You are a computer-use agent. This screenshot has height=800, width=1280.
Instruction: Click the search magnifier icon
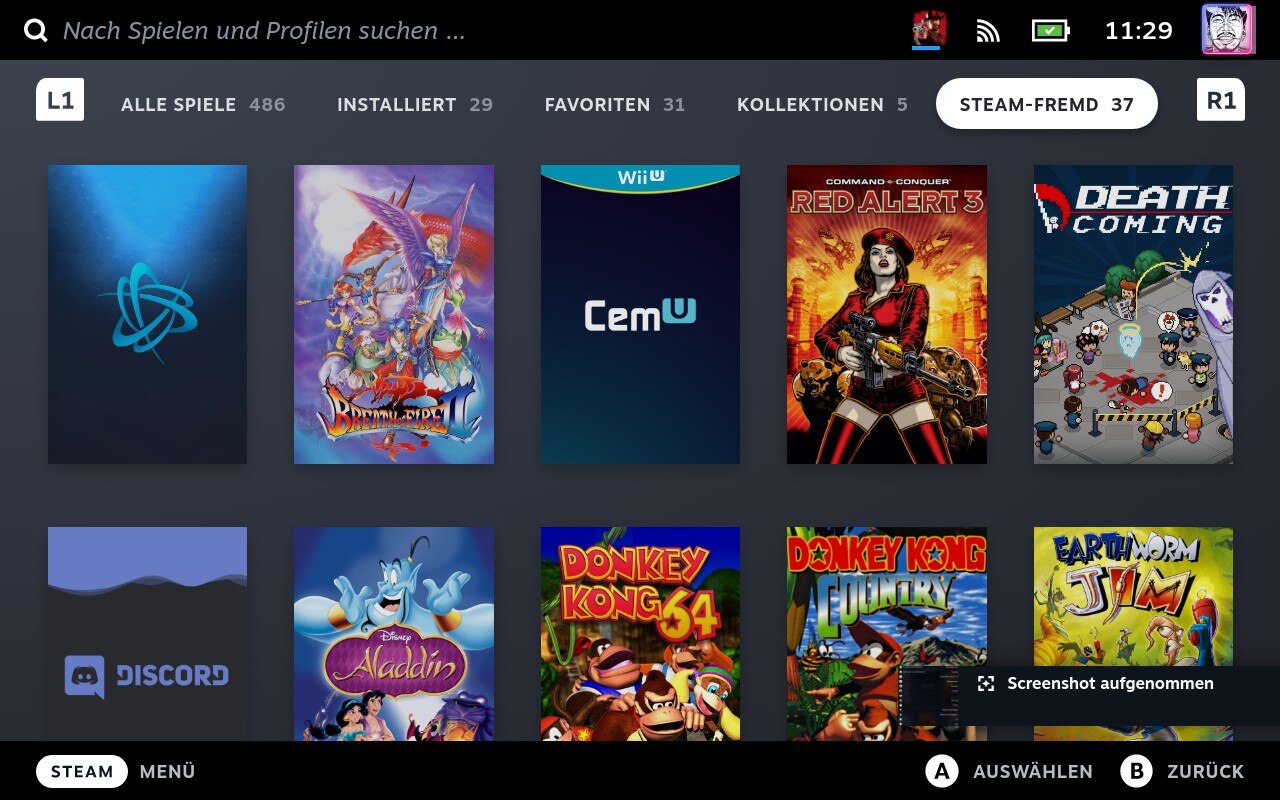click(36, 30)
